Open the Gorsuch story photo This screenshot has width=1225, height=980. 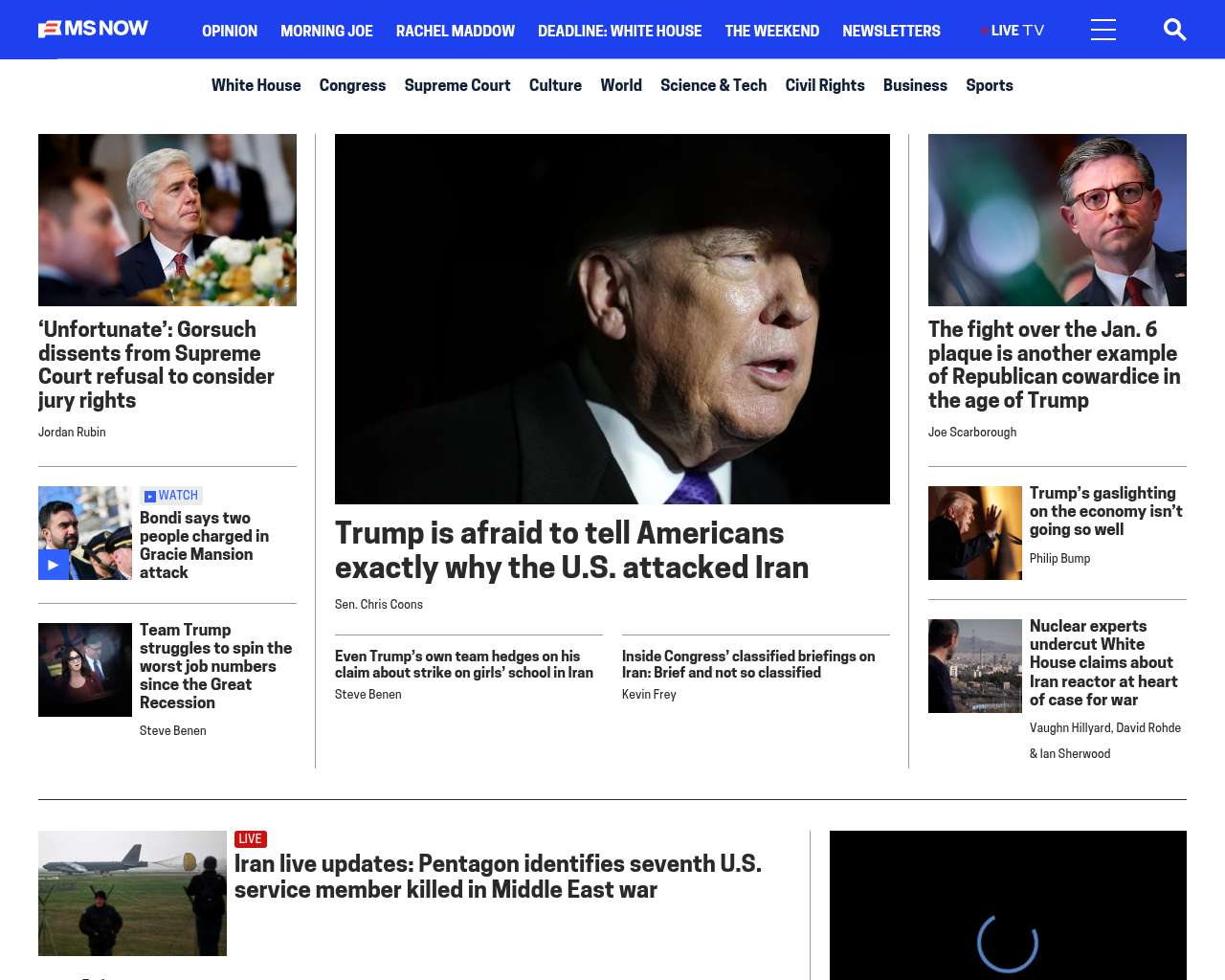pos(167,220)
